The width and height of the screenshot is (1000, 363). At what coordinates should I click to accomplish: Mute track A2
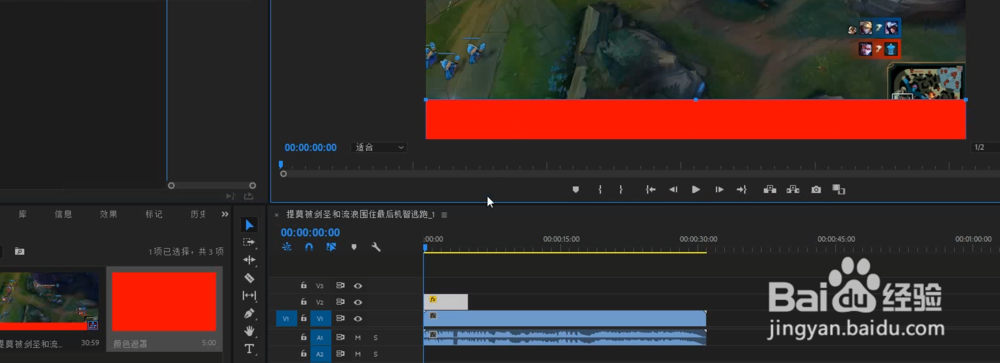point(358,354)
